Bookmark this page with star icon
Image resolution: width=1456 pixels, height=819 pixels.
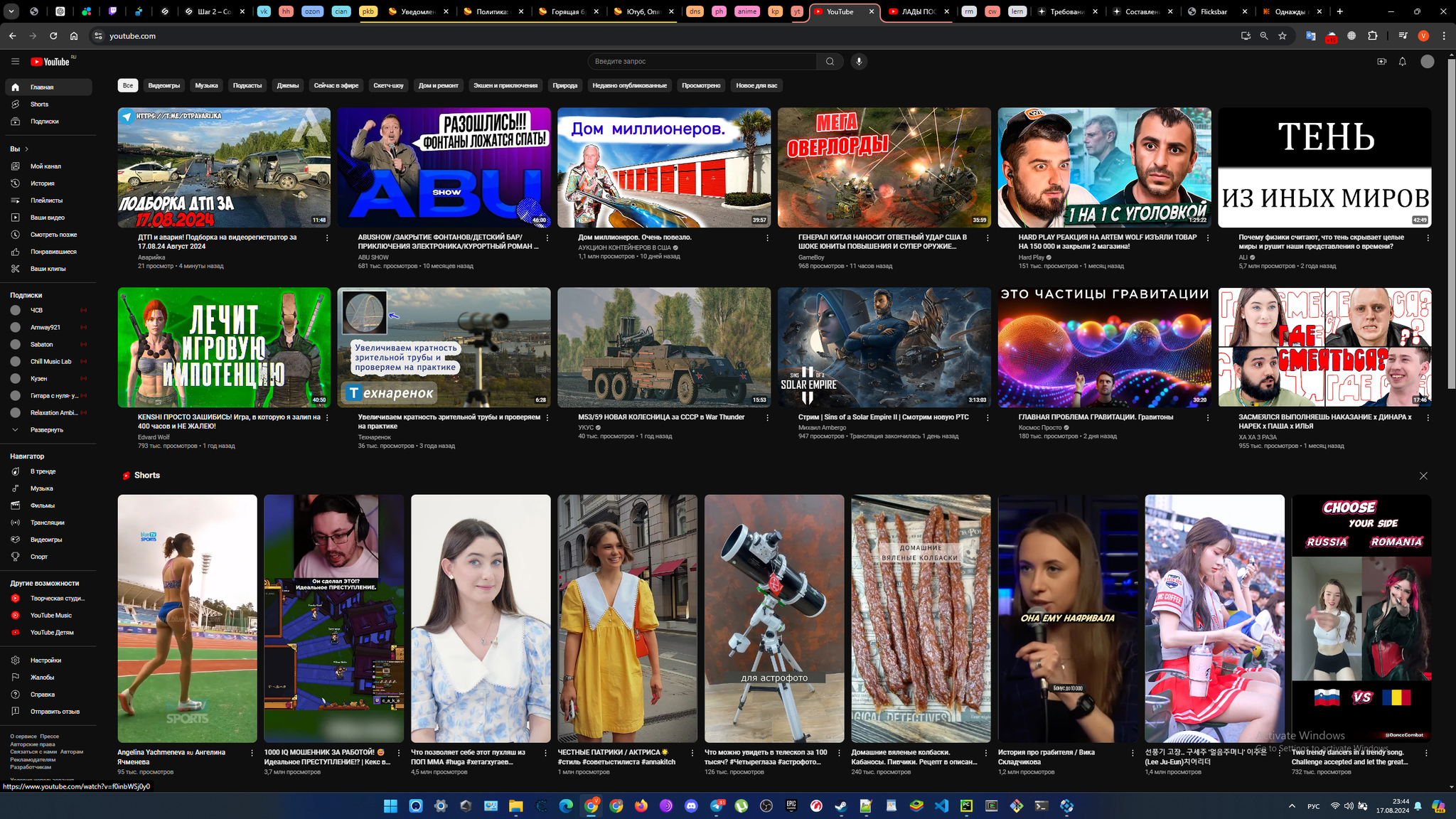coord(1283,36)
